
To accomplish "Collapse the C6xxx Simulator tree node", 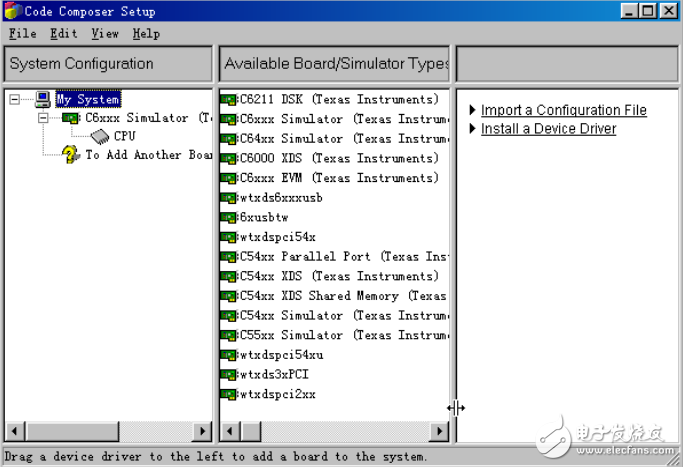I will 43,118.
